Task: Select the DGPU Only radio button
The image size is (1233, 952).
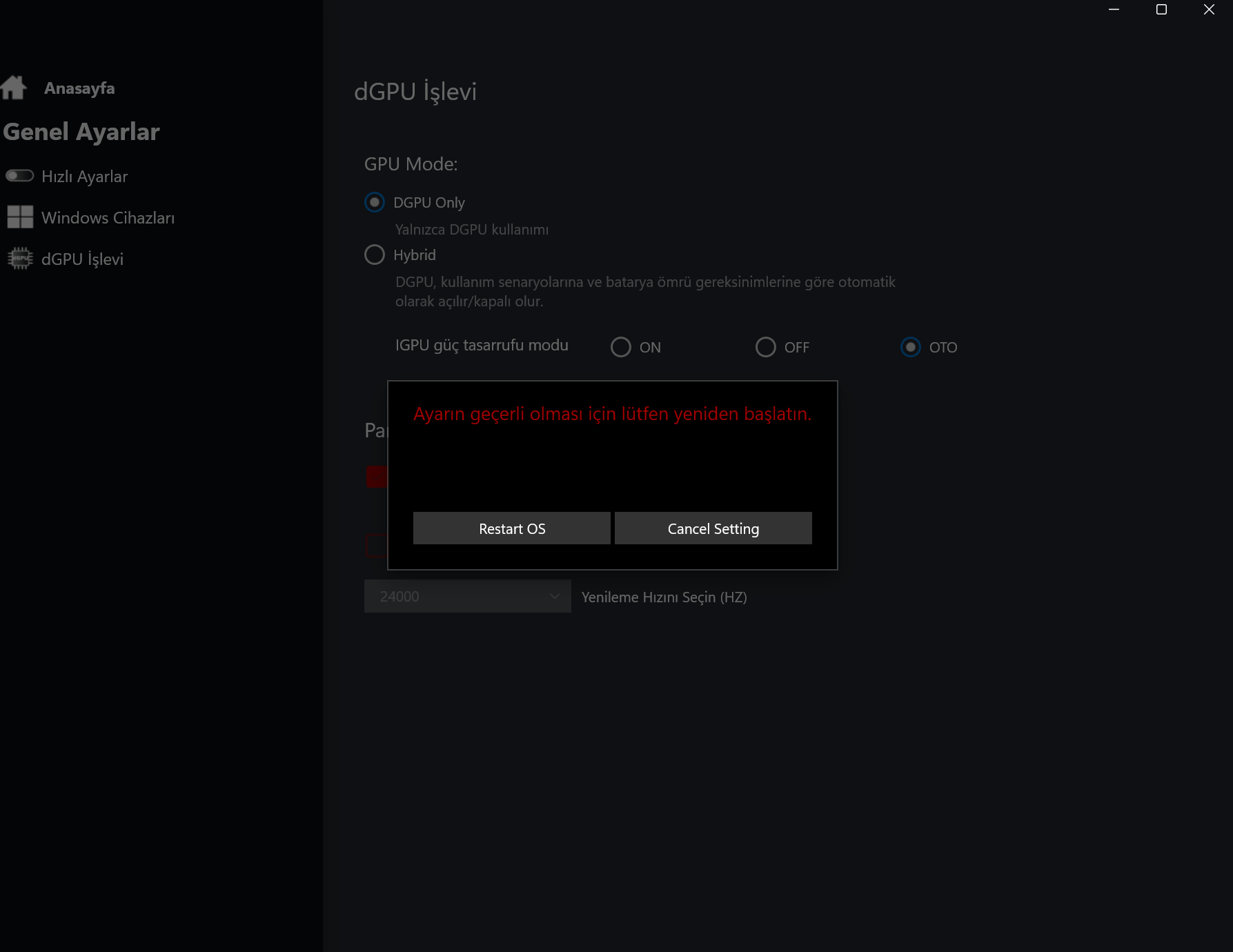Action: (374, 202)
